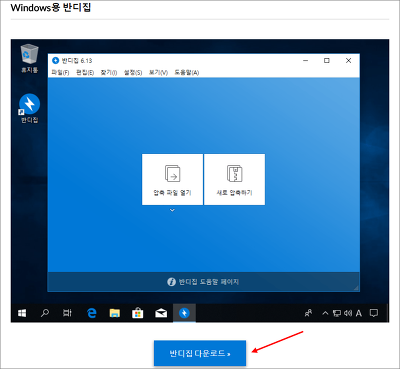
Task: Click the volume speaker tray icon
Action: click(x=348, y=313)
